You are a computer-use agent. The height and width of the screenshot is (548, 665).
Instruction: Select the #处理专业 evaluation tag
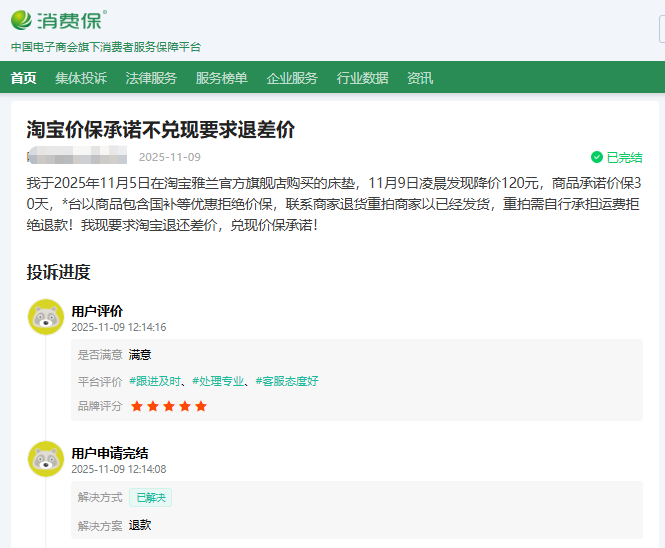218,381
